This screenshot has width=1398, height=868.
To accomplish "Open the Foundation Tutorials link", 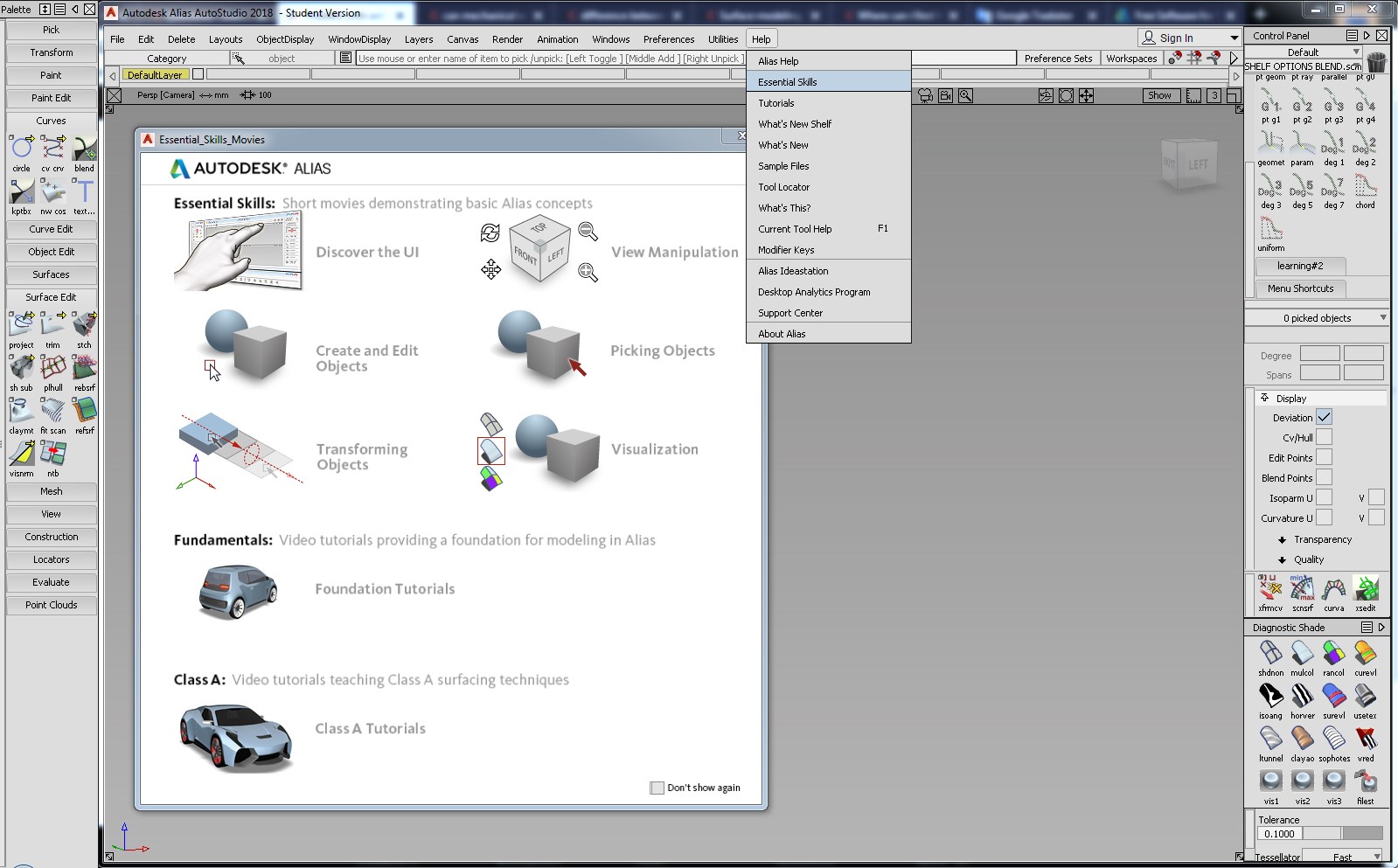I will [x=385, y=589].
